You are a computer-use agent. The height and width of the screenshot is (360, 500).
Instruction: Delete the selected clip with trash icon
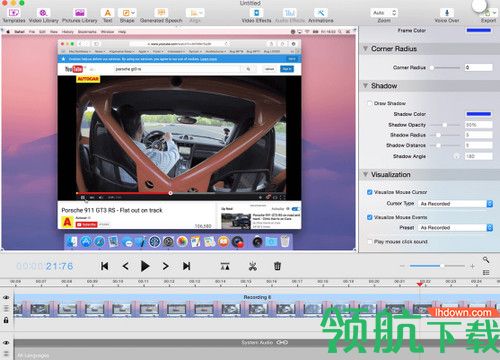pyautogui.click(x=277, y=266)
